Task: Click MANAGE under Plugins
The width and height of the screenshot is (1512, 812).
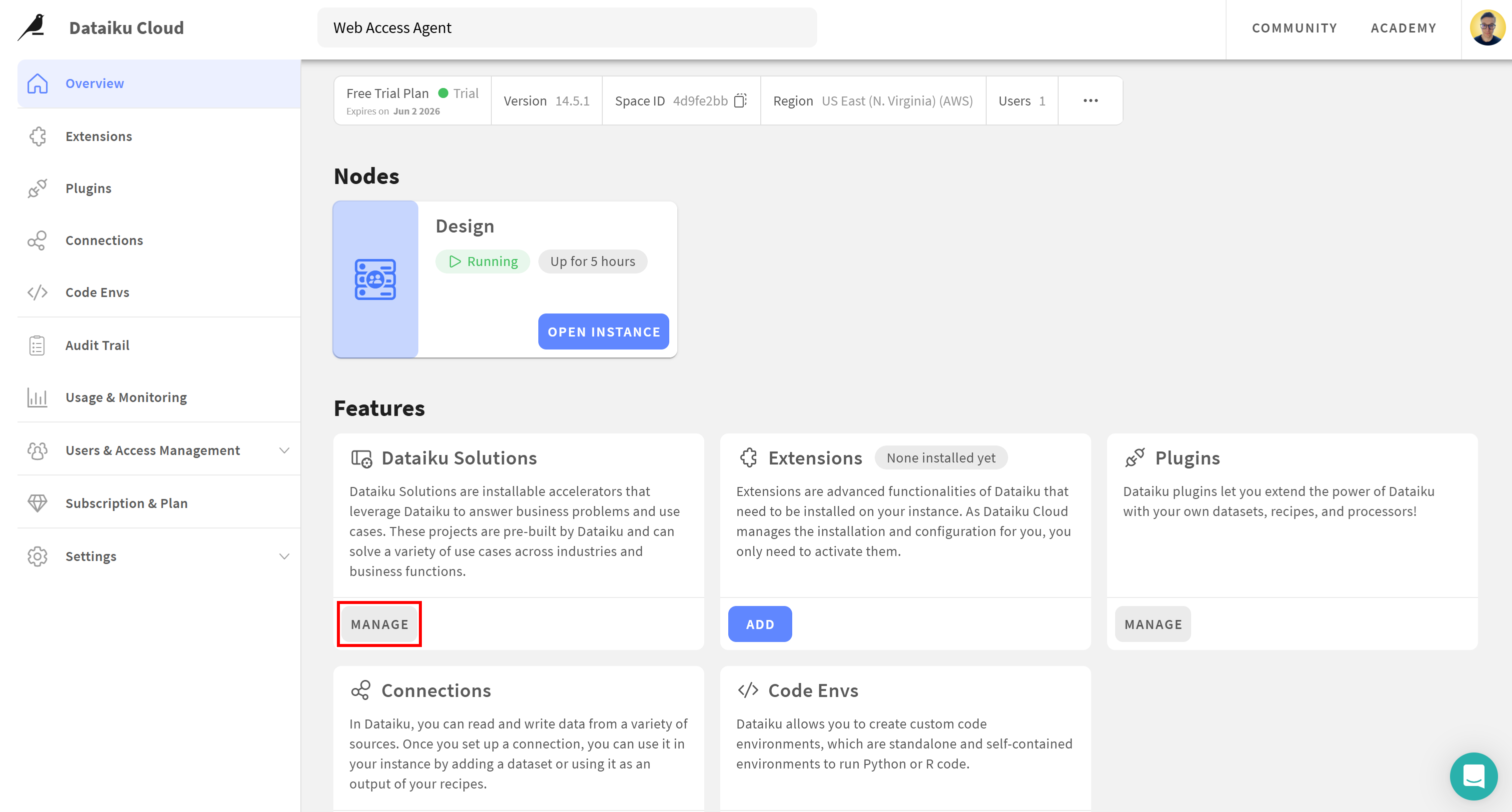Action: [x=1153, y=624]
